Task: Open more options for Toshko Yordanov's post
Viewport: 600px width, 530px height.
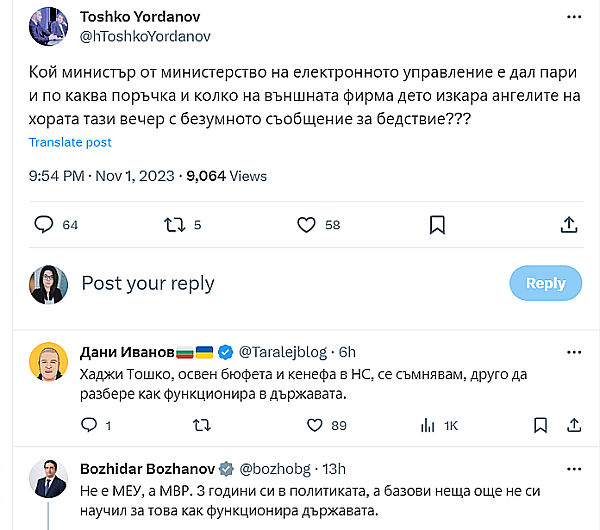Action: [x=573, y=18]
